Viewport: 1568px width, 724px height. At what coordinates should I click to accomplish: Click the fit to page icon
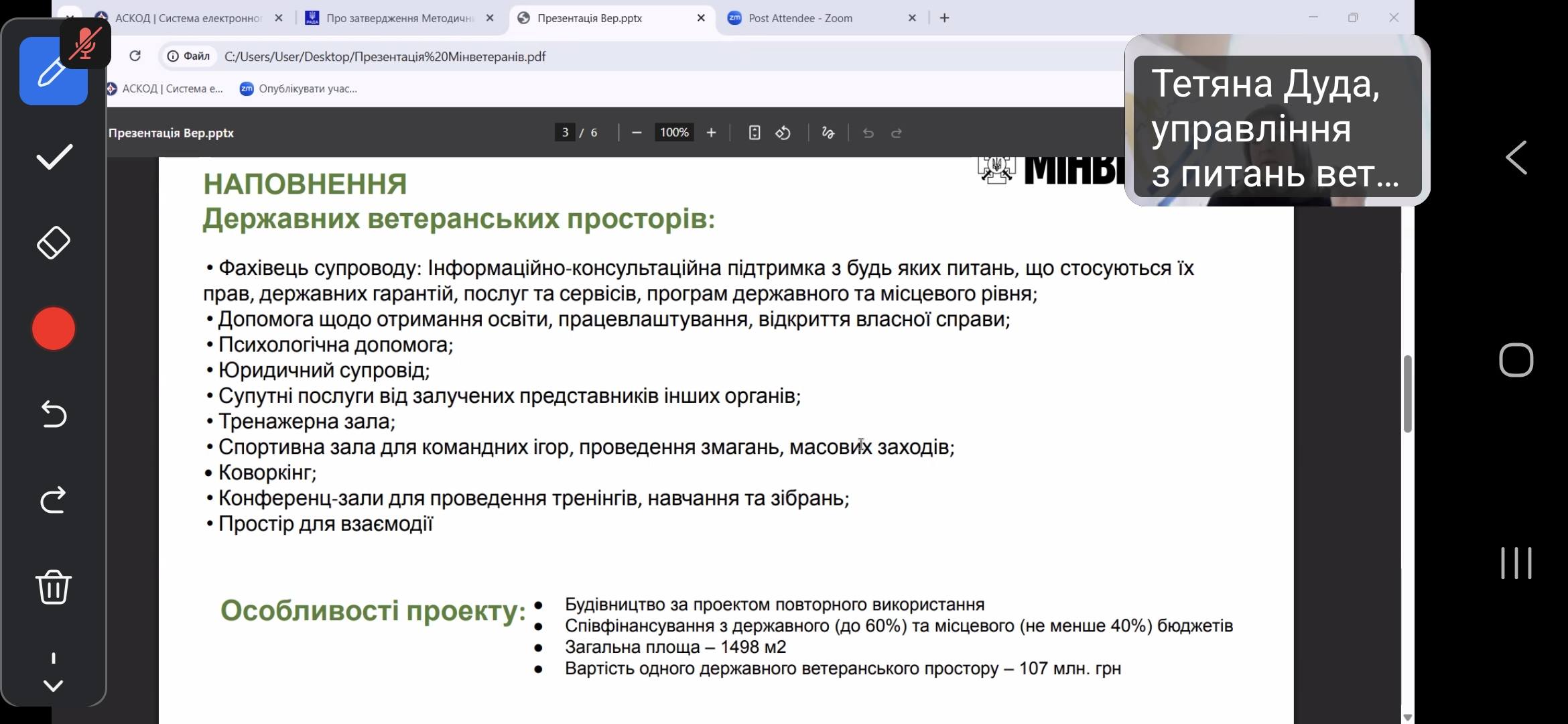[755, 133]
